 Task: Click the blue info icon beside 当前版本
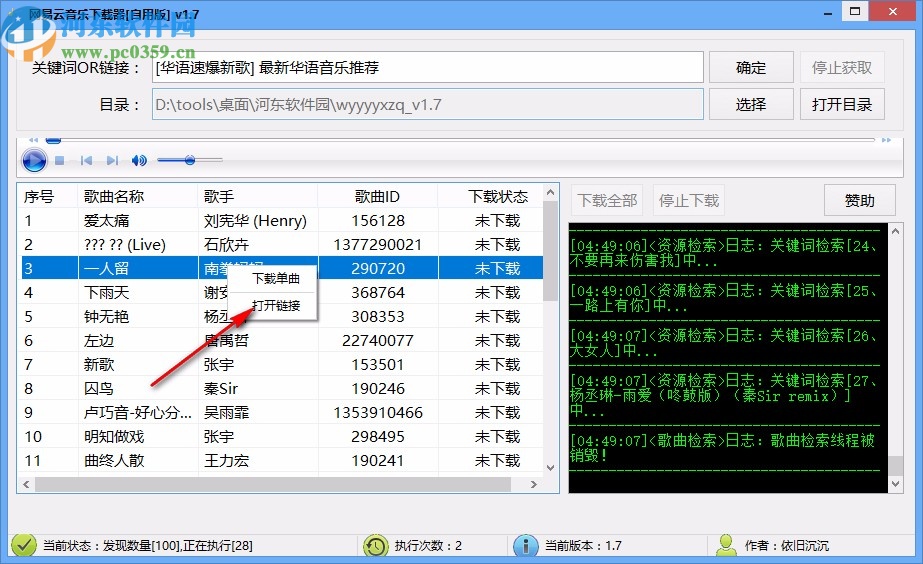(x=526, y=546)
